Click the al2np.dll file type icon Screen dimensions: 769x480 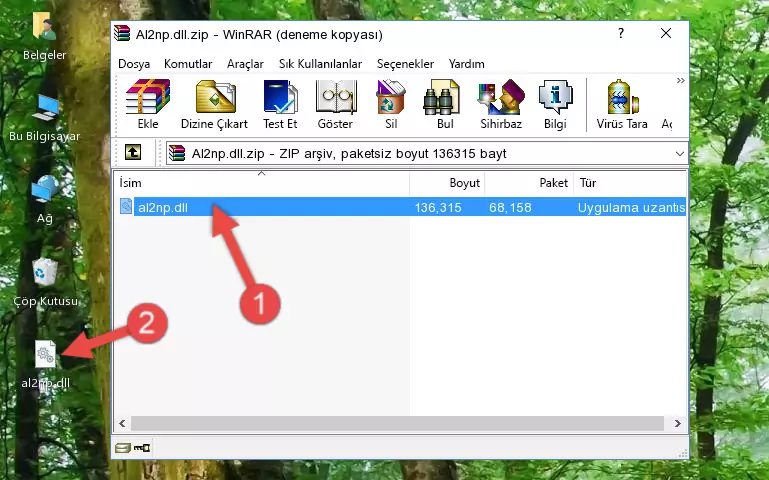(x=126, y=206)
